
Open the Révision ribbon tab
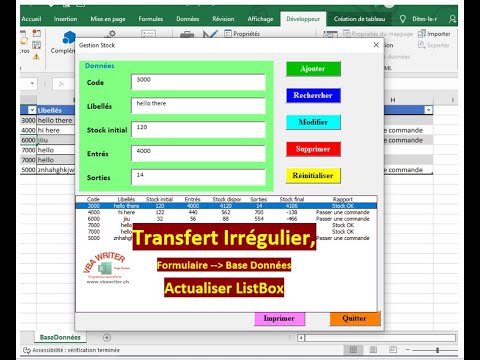(x=223, y=19)
